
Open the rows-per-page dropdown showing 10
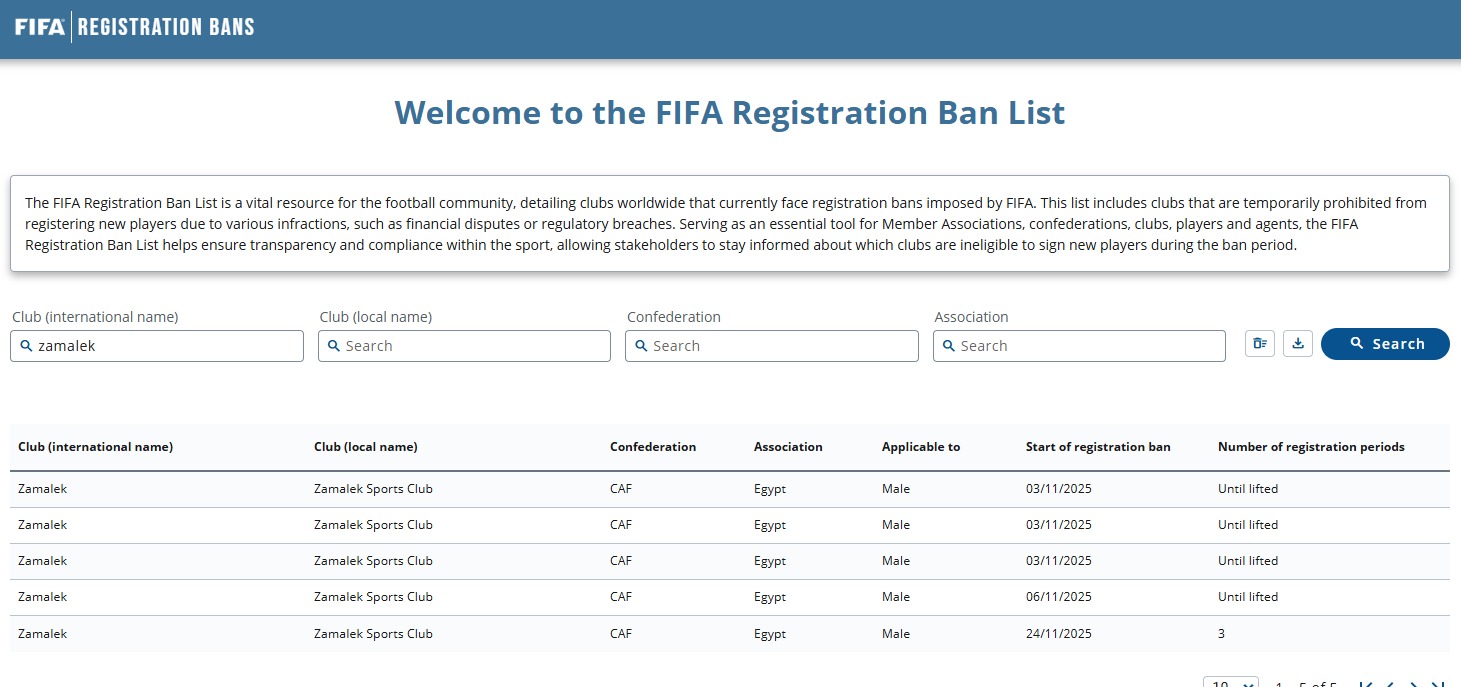(x=1230, y=684)
